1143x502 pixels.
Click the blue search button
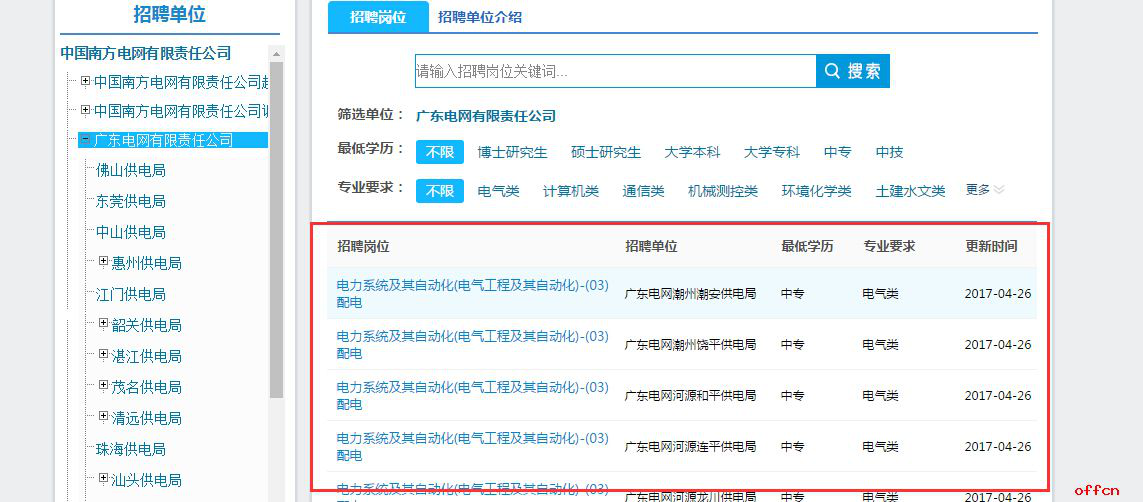click(852, 71)
